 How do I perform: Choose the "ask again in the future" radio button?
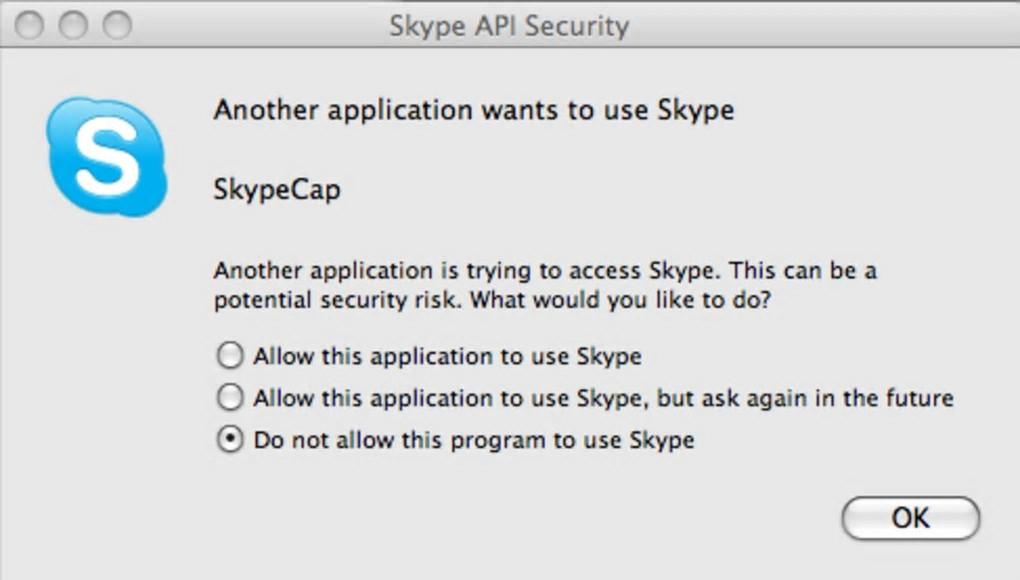(230, 397)
